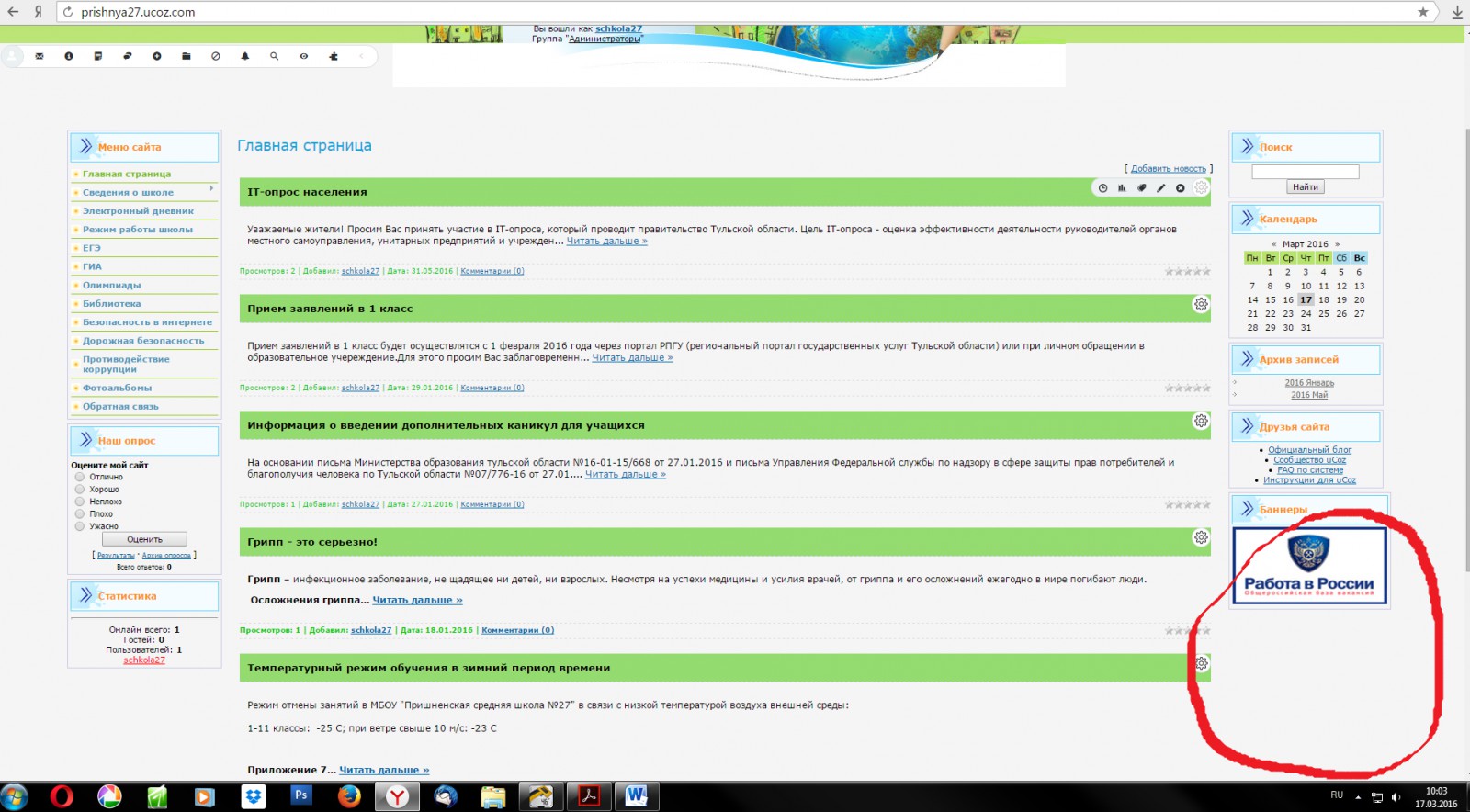Click the "Добавить новость" link
This screenshot has width=1470, height=812.
click(x=1168, y=169)
